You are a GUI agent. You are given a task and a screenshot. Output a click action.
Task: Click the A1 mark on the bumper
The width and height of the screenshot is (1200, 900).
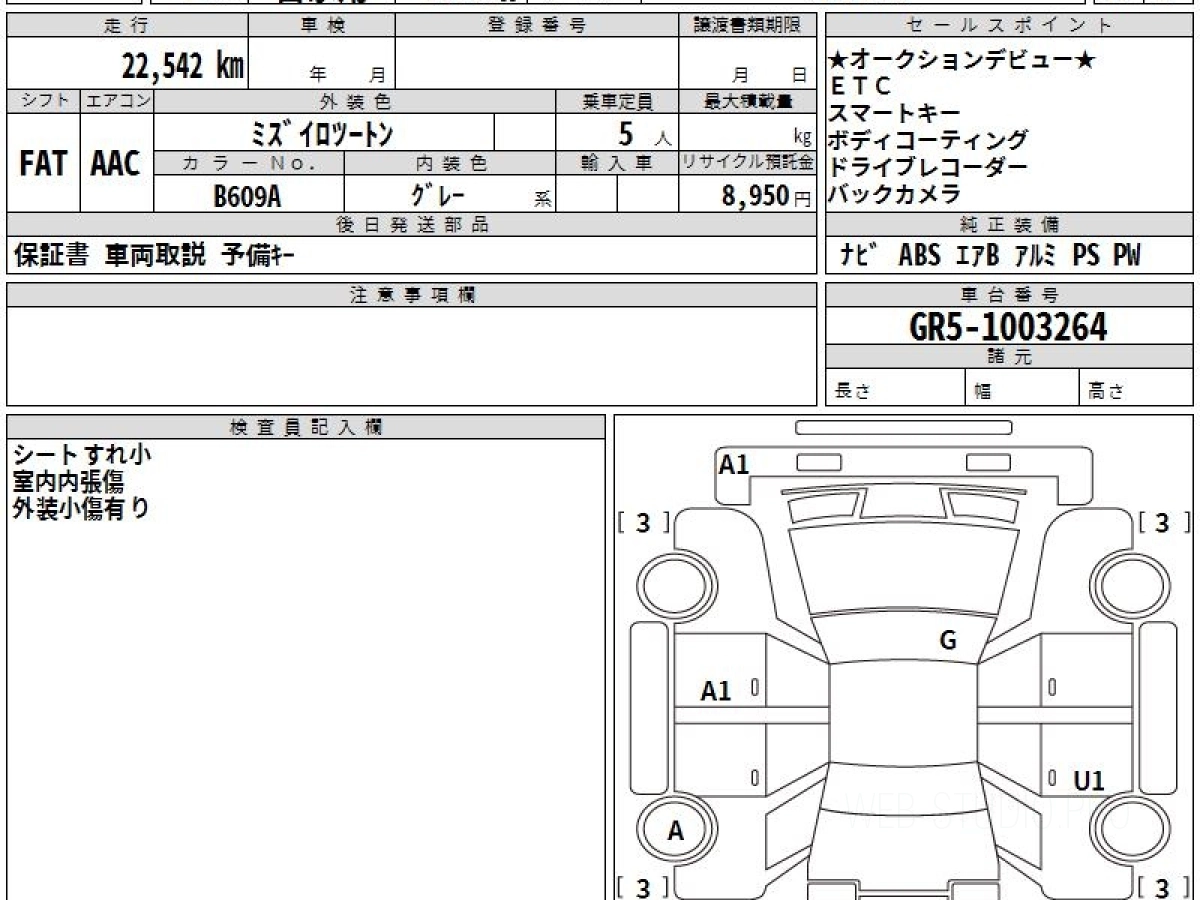(734, 464)
